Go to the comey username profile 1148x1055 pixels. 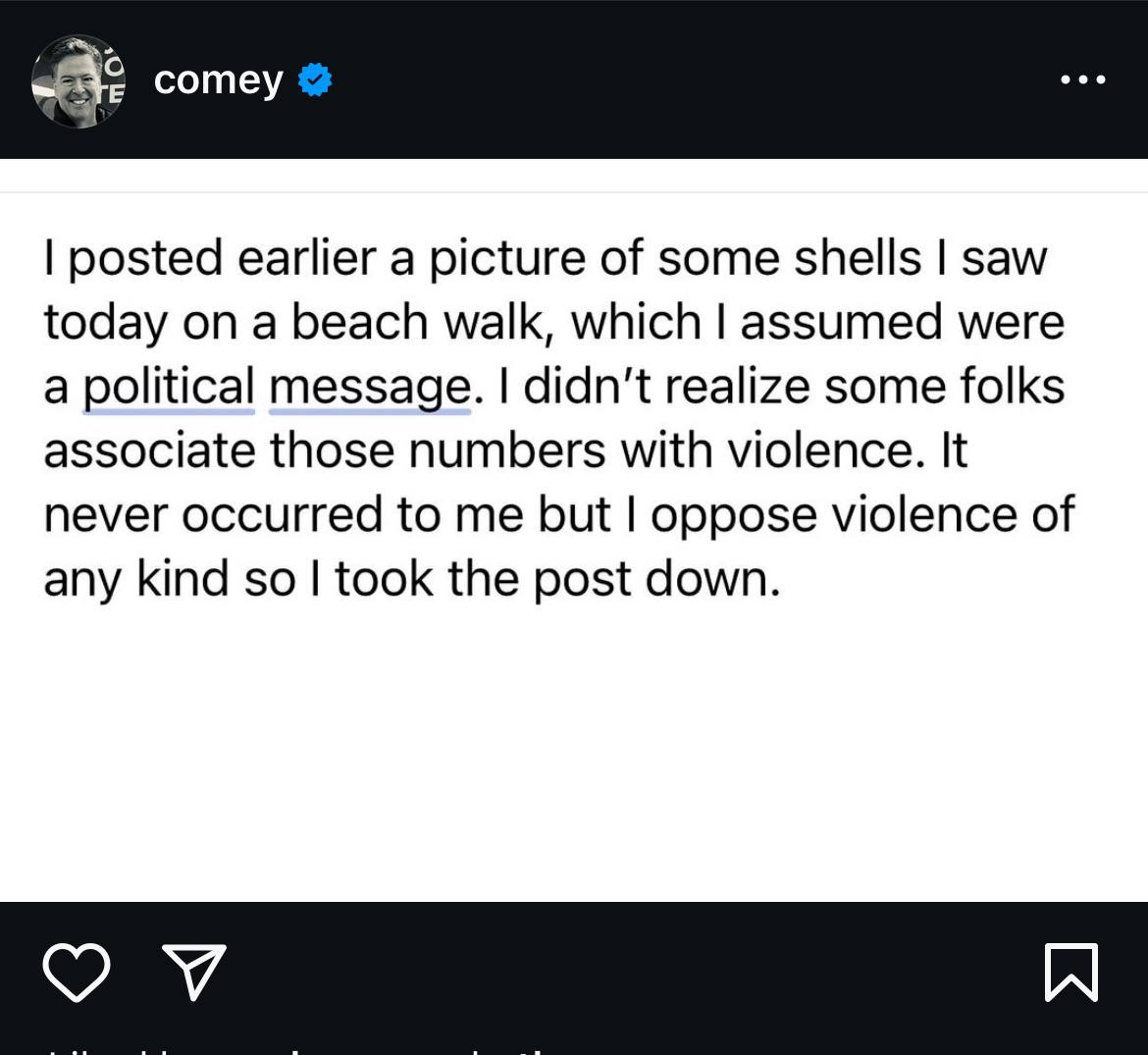[x=218, y=79]
